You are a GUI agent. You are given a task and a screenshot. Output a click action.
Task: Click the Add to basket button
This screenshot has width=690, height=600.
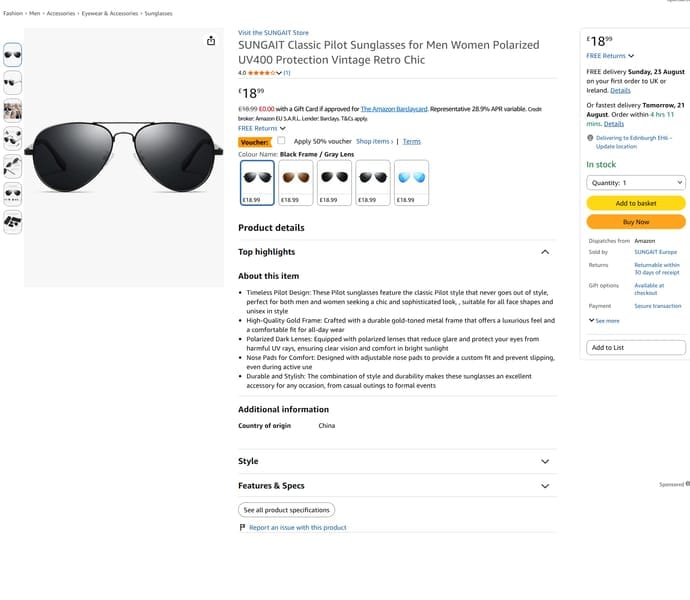(x=636, y=203)
